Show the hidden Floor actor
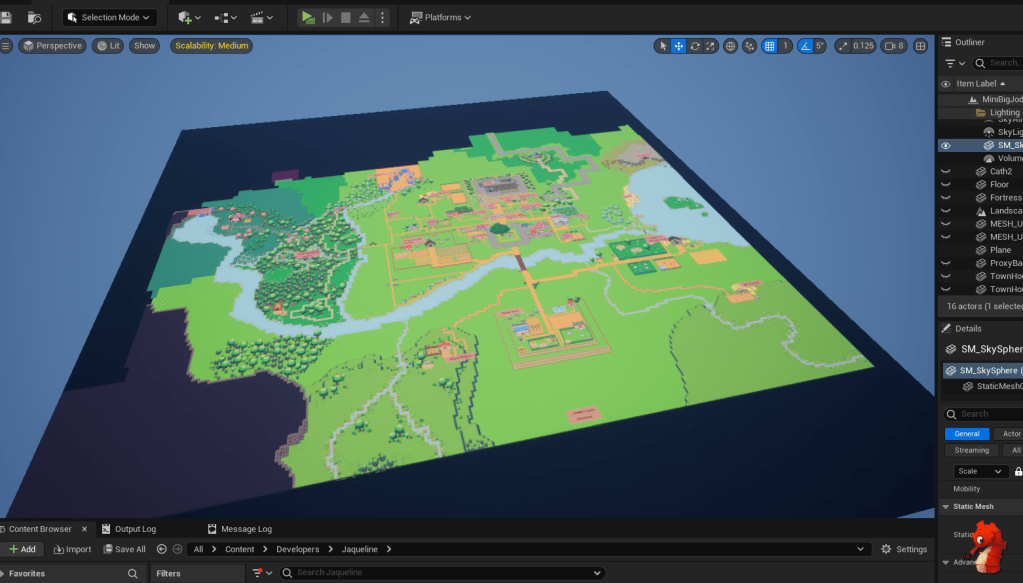1023x583 pixels. (946, 185)
